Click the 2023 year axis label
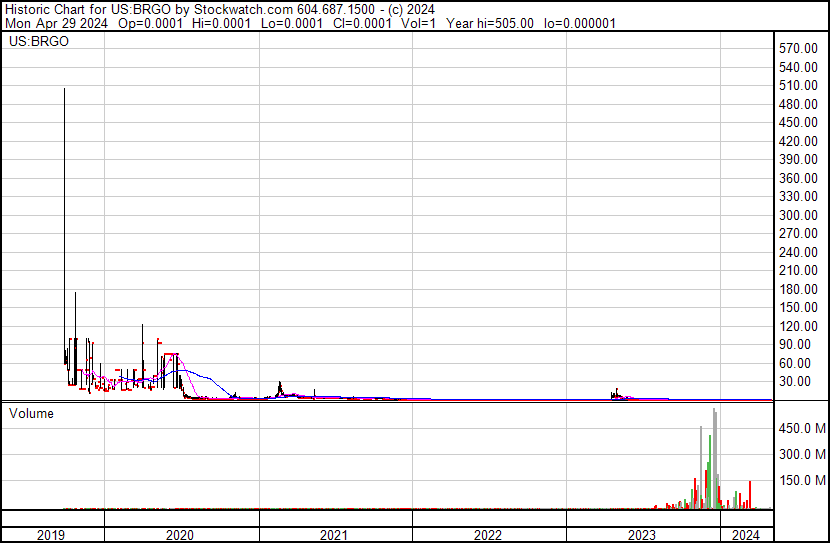Viewport: 830px width, 543px height. coord(642,535)
